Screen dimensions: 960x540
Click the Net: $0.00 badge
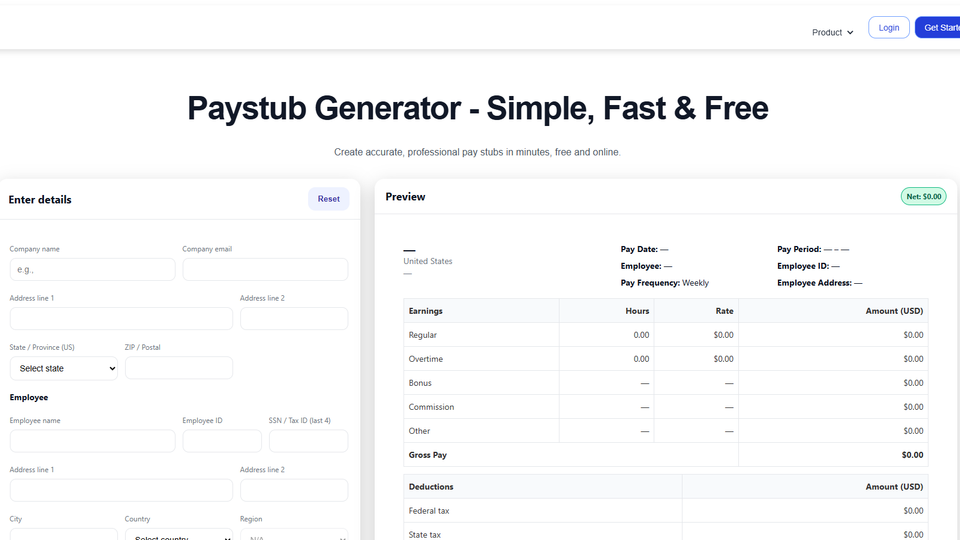tap(923, 197)
